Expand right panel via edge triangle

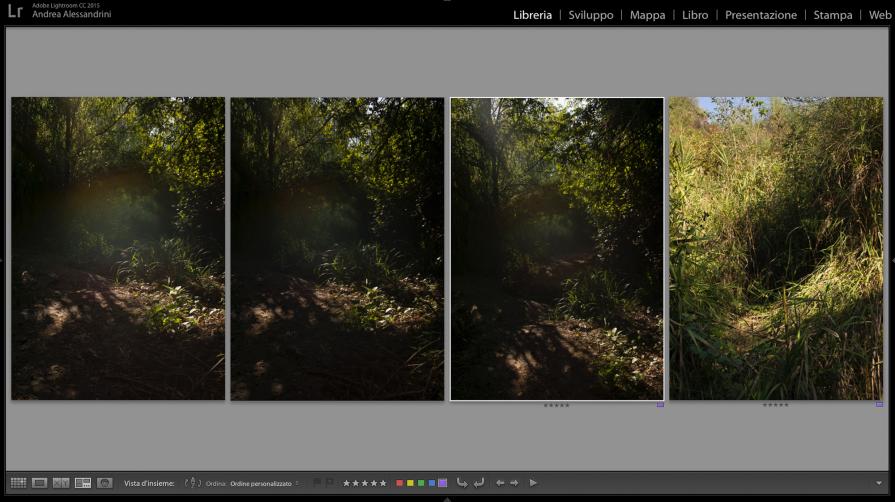(893, 260)
